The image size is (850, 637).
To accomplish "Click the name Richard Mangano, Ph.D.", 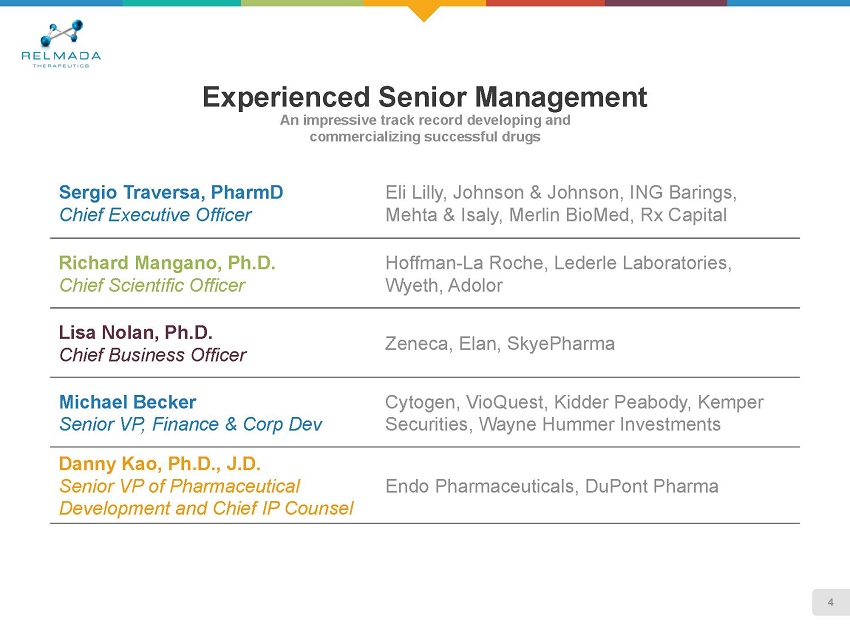I will pyautogui.click(x=167, y=264).
